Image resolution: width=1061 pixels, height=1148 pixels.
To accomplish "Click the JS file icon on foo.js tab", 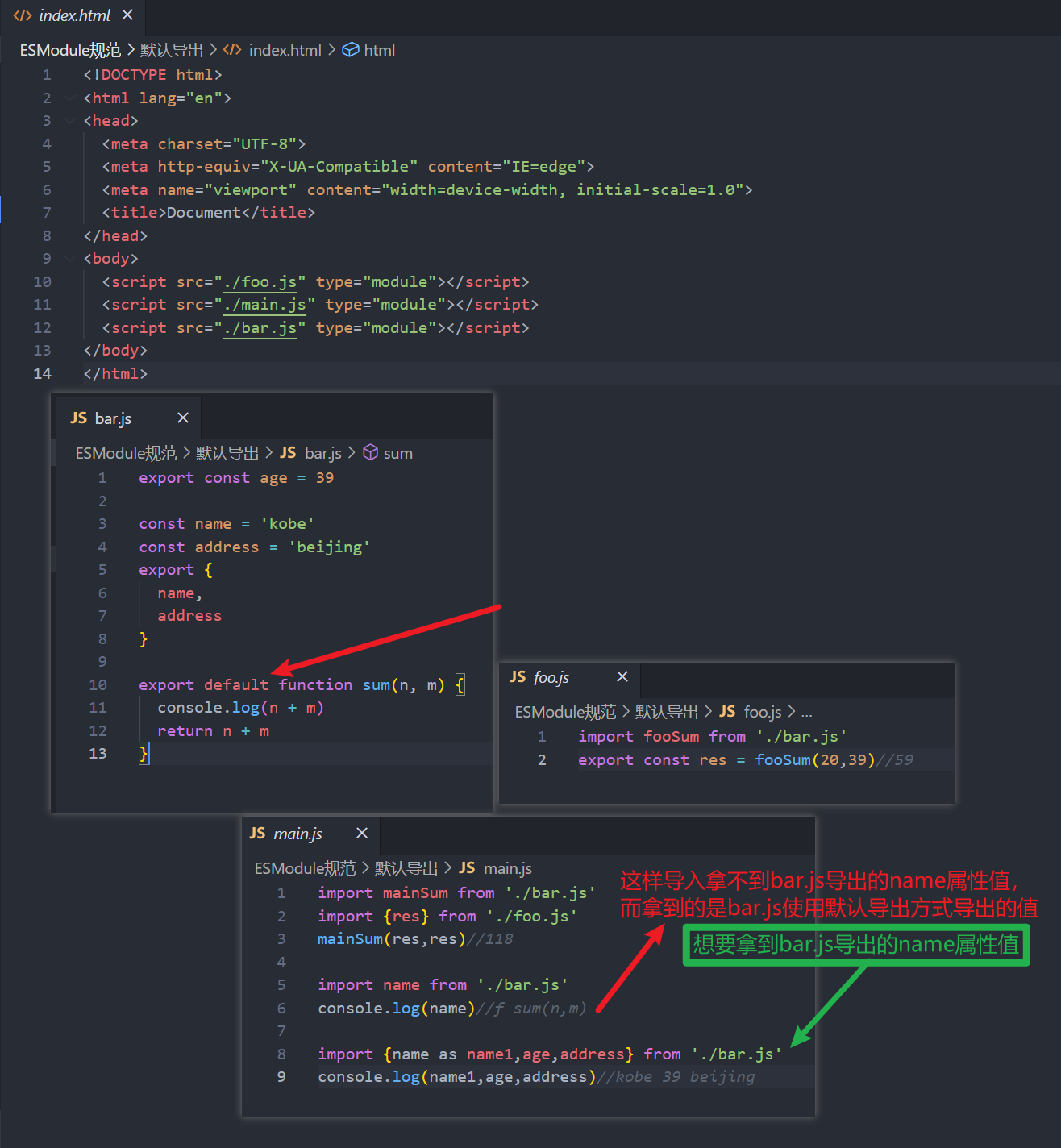I will [x=518, y=677].
